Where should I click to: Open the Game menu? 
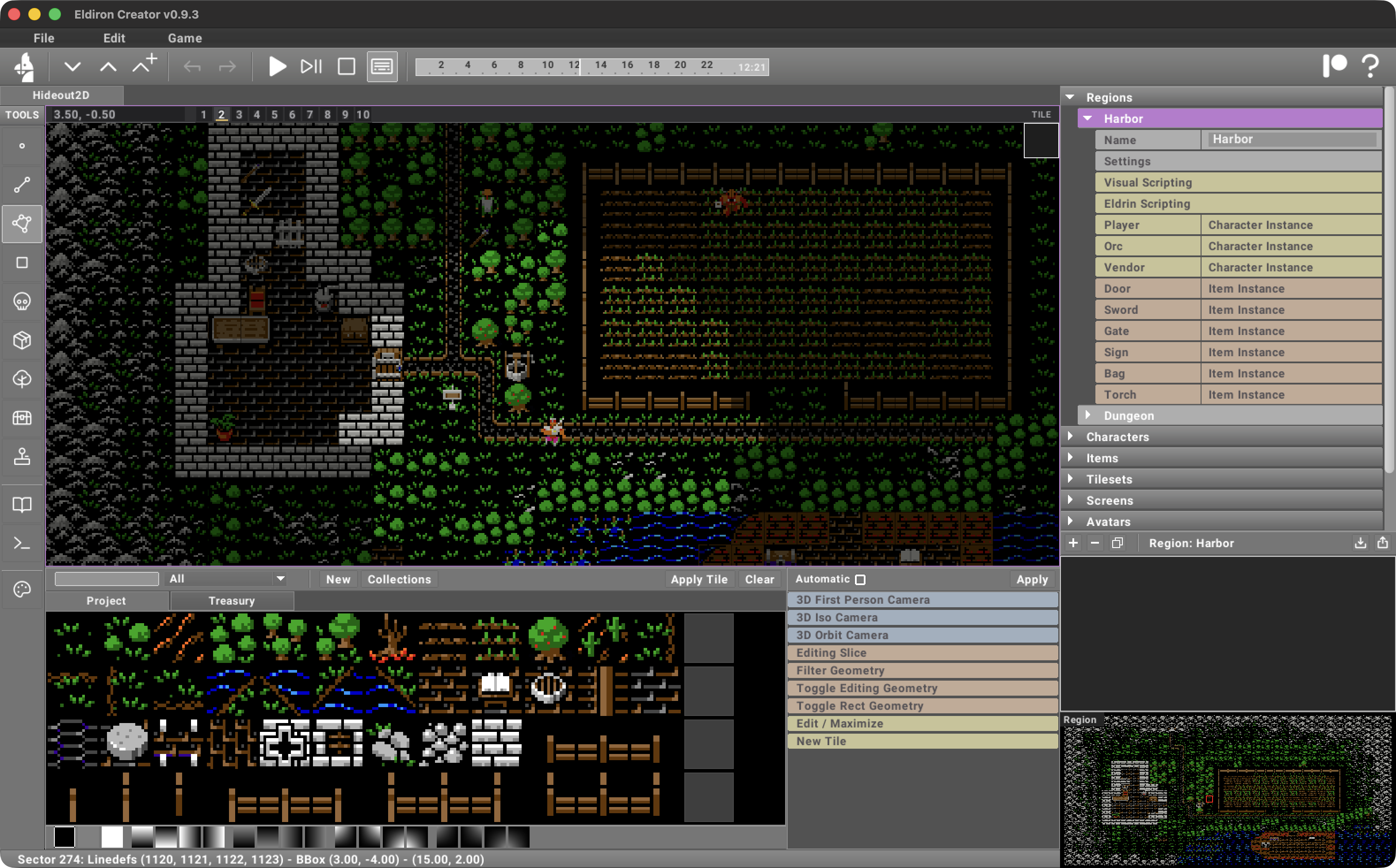click(184, 38)
